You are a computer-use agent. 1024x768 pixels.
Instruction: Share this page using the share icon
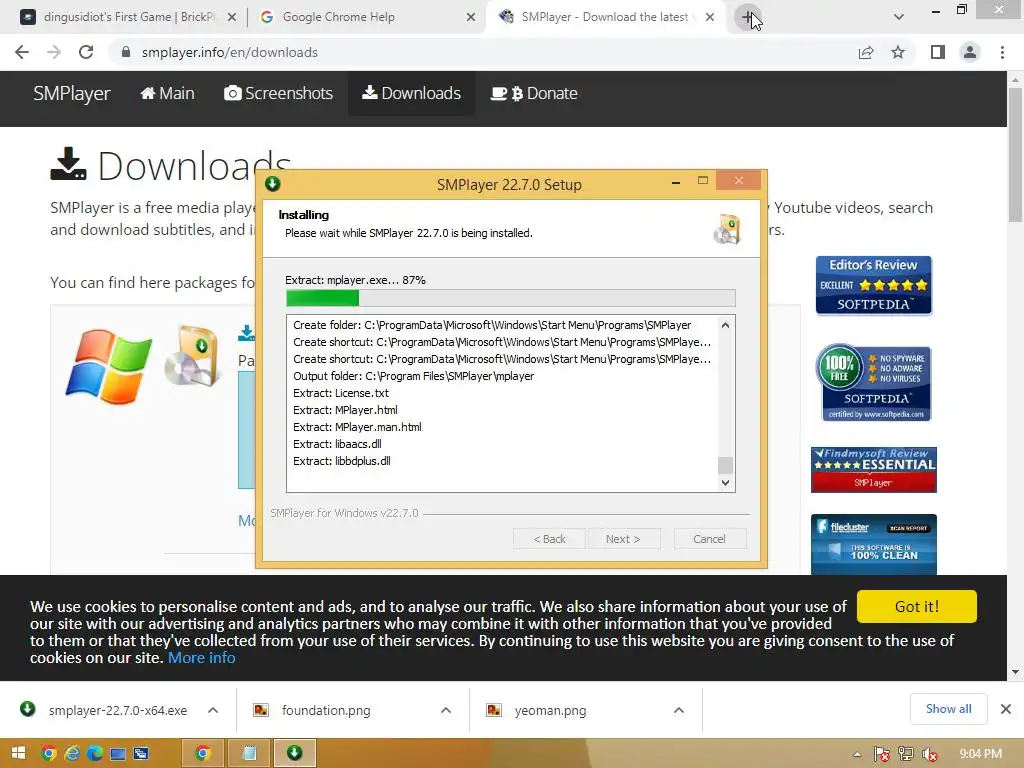click(866, 52)
